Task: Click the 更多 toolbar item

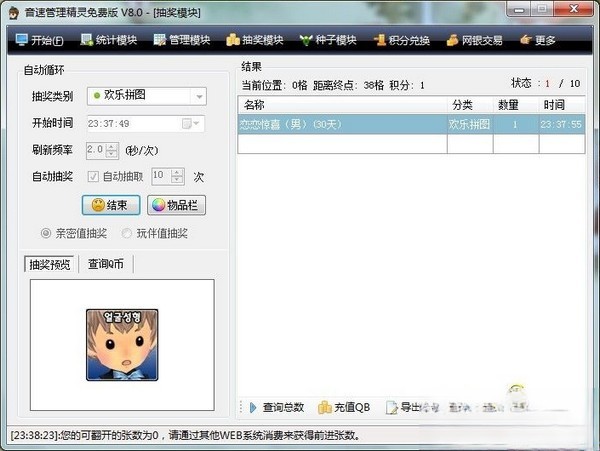Action: [x=537, y=41]
